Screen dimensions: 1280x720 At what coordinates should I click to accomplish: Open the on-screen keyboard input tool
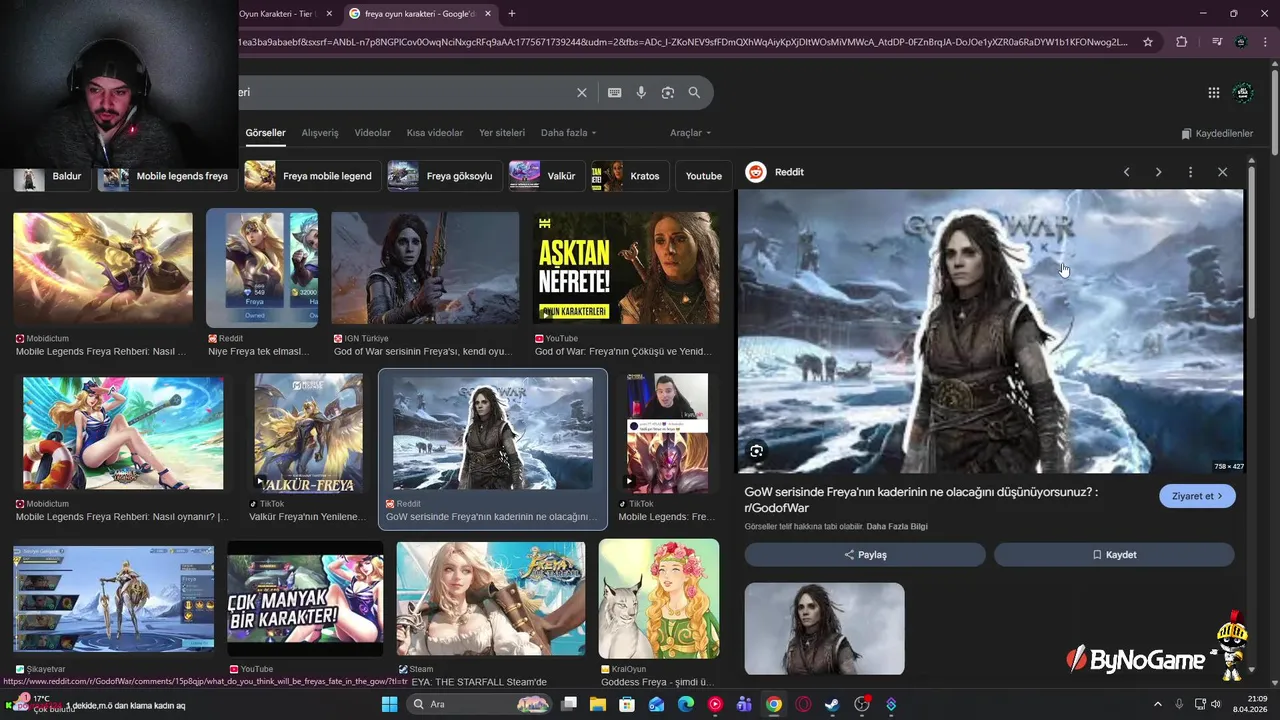pos(615,92)
